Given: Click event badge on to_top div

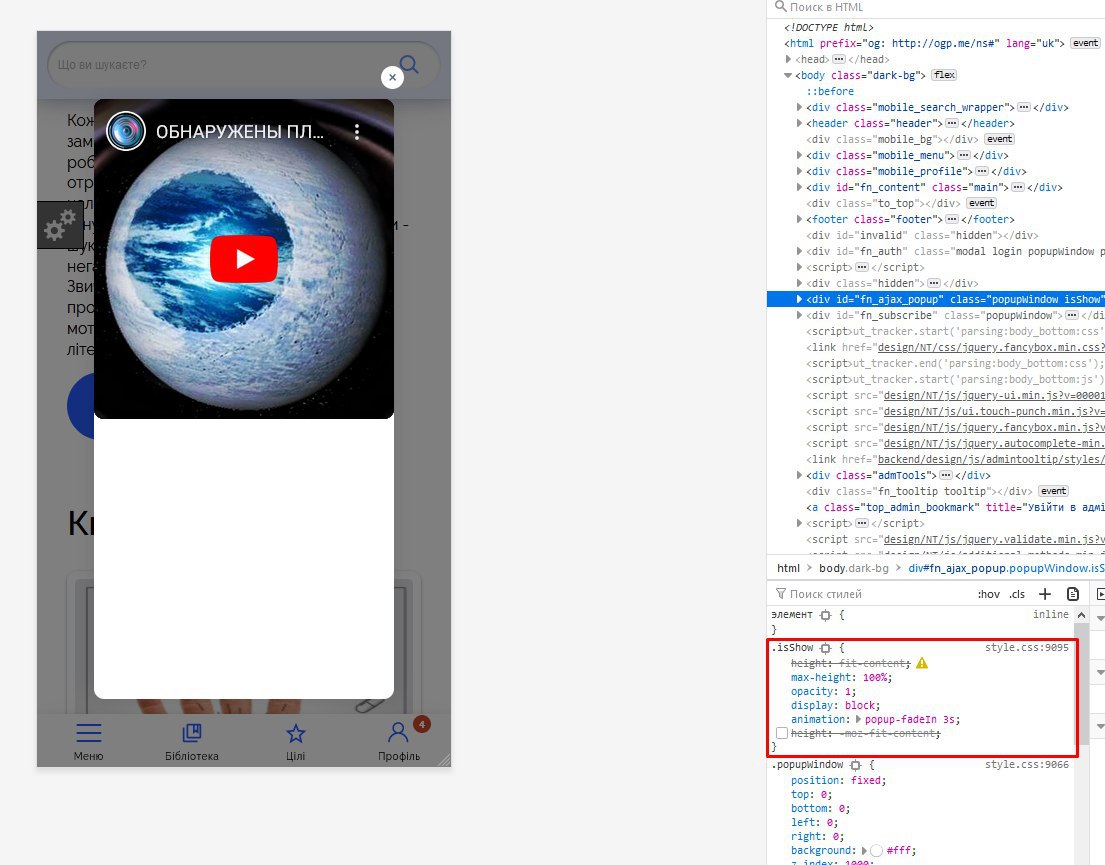Looking at the screenshot, I should pyautogui.click(x=981, y=203).
